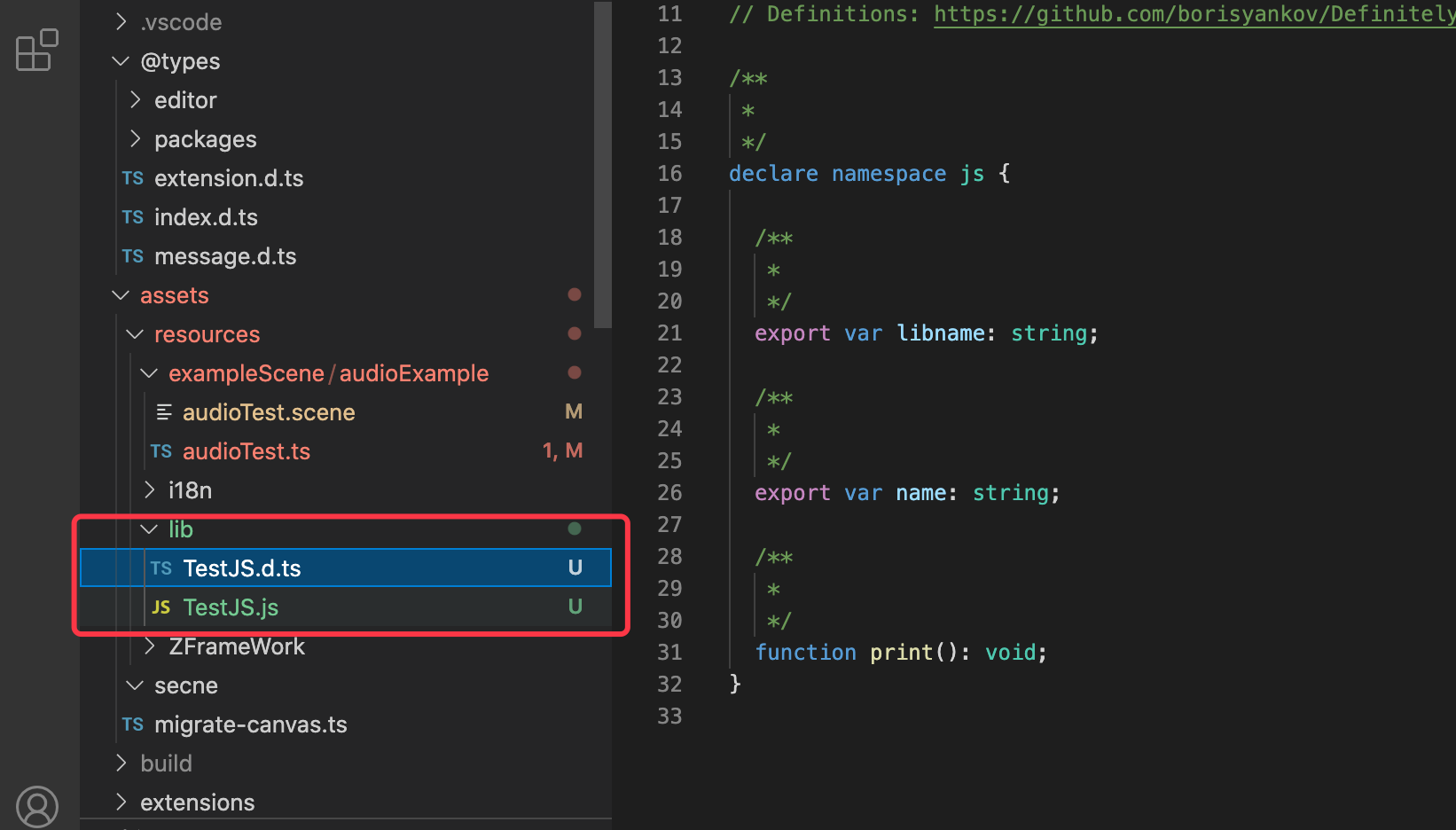Collapse the lib folder
Image resolution: width=1456 pixels, height=830 pixels.
(x=150, y=529)
